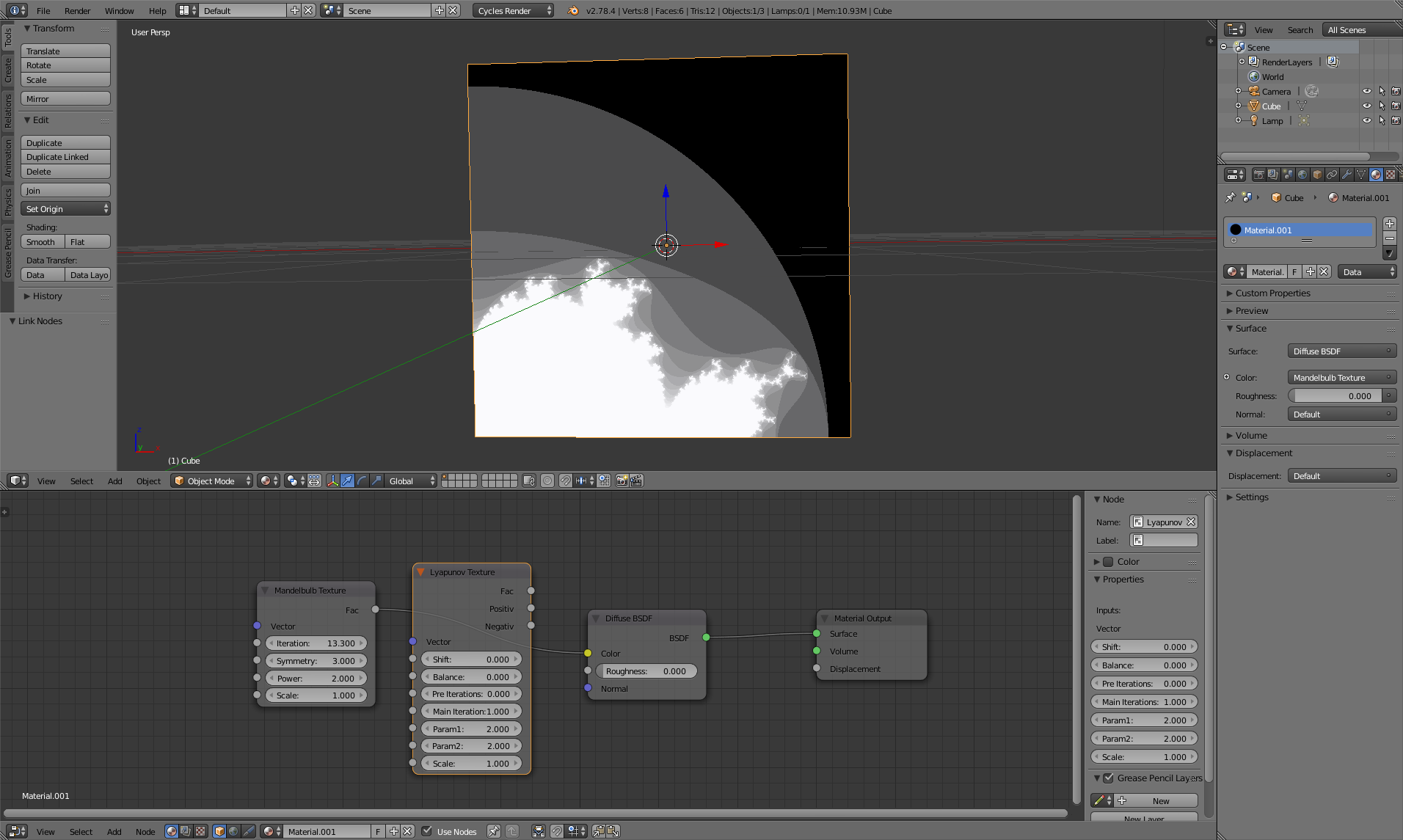Click the Roughness slider in Surface panel
The height and width of the screenshot is (840, 1403).
point(1336,396)
